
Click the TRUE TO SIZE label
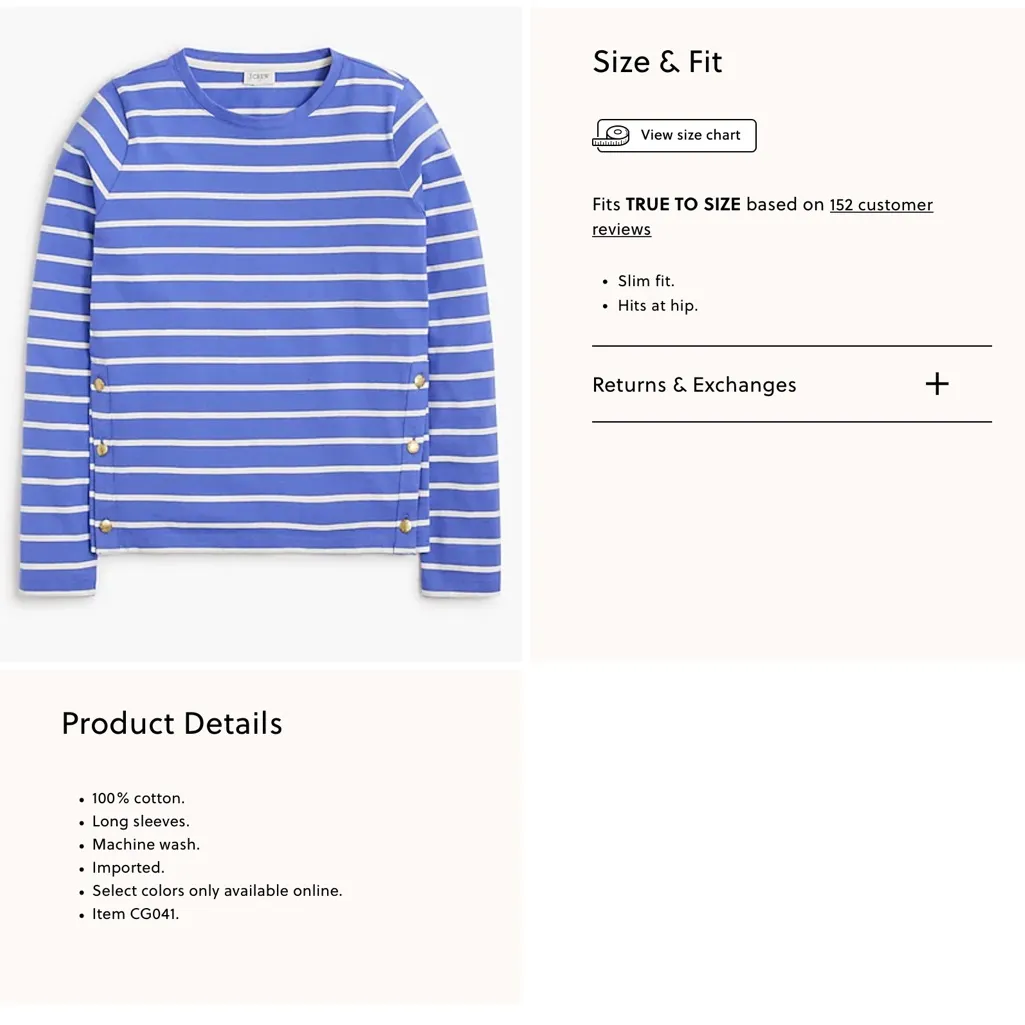pos(683,203)
